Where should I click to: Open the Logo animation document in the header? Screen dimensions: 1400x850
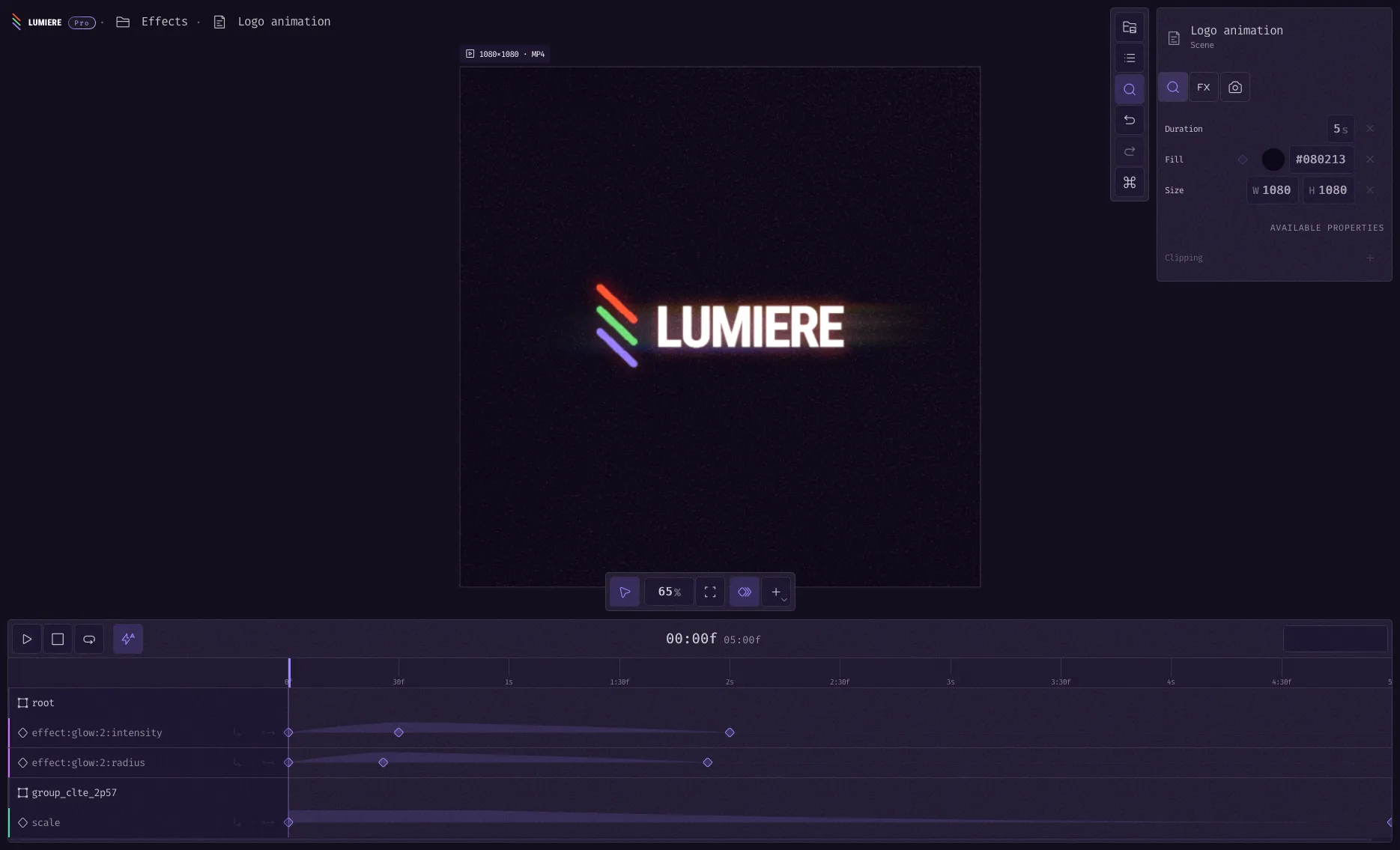[x=283, y=22]
